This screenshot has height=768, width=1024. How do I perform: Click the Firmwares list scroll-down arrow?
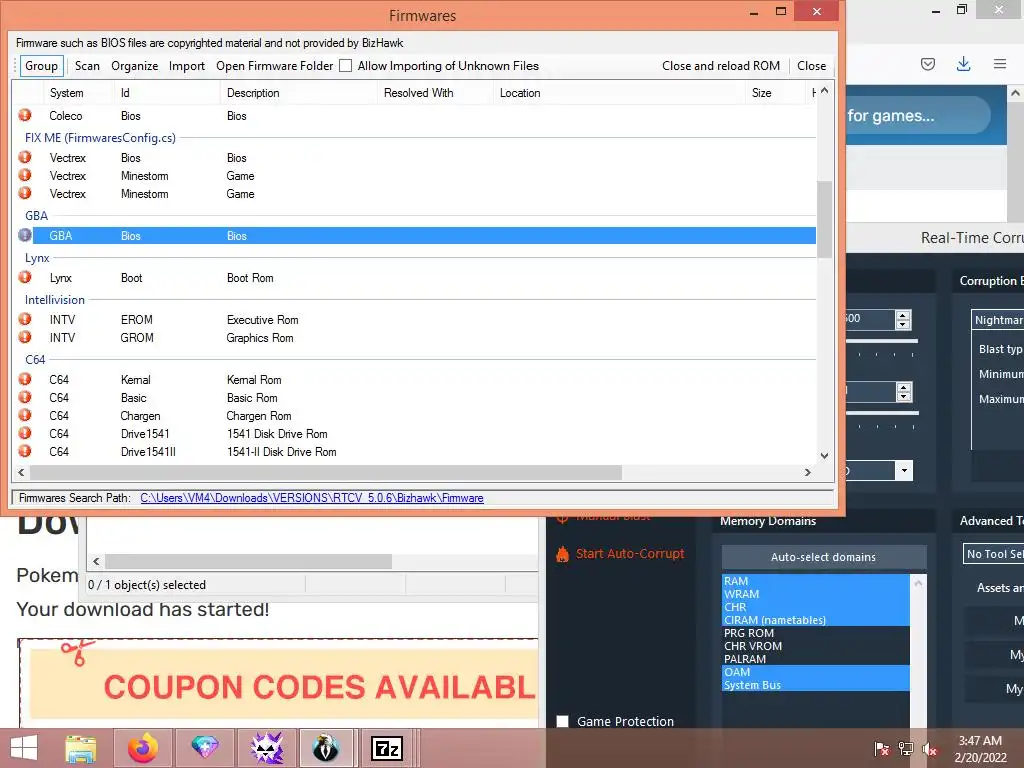point(824,455)
